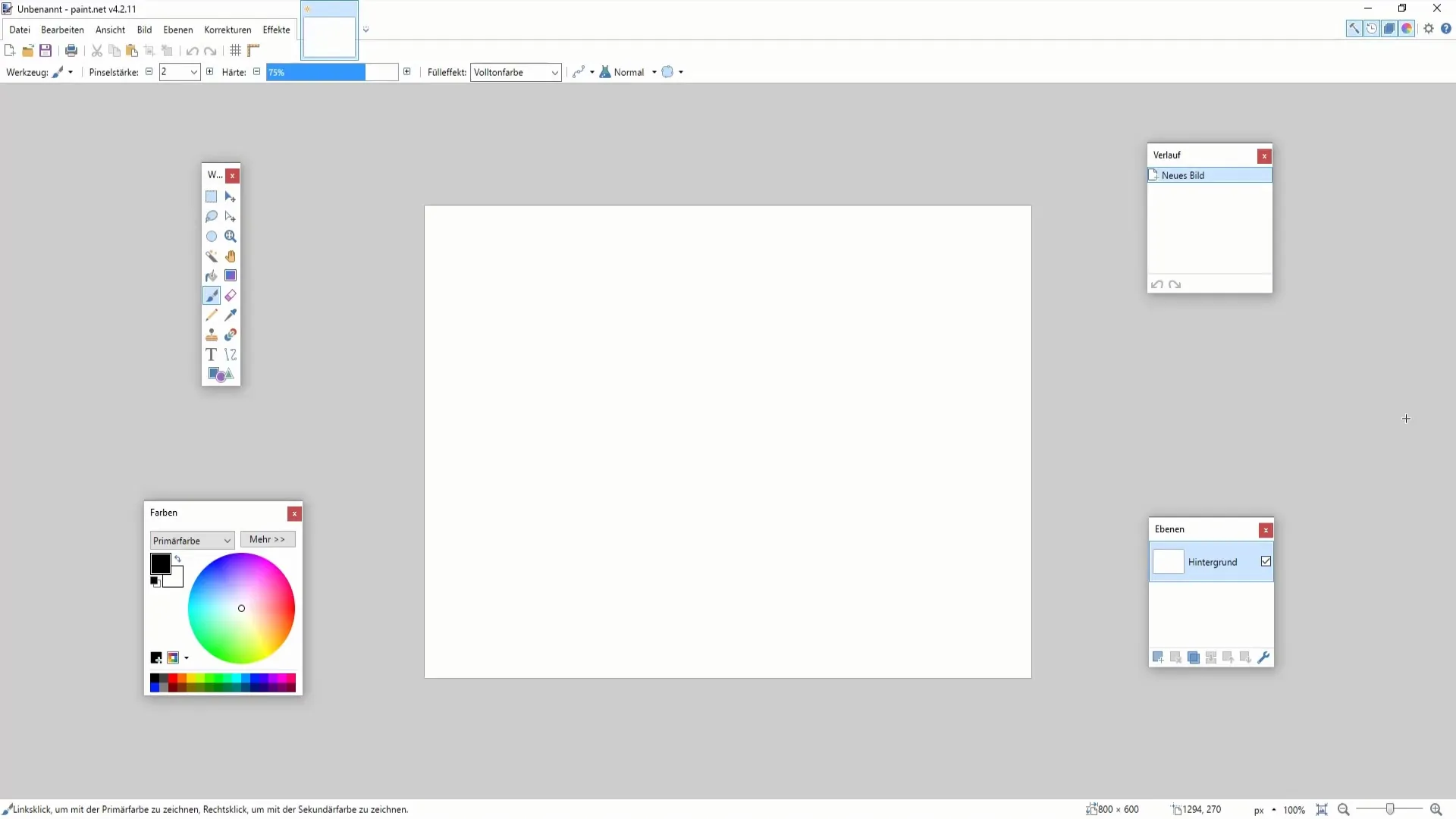
Task: Click the Mehr >> button
Action: 268,539
